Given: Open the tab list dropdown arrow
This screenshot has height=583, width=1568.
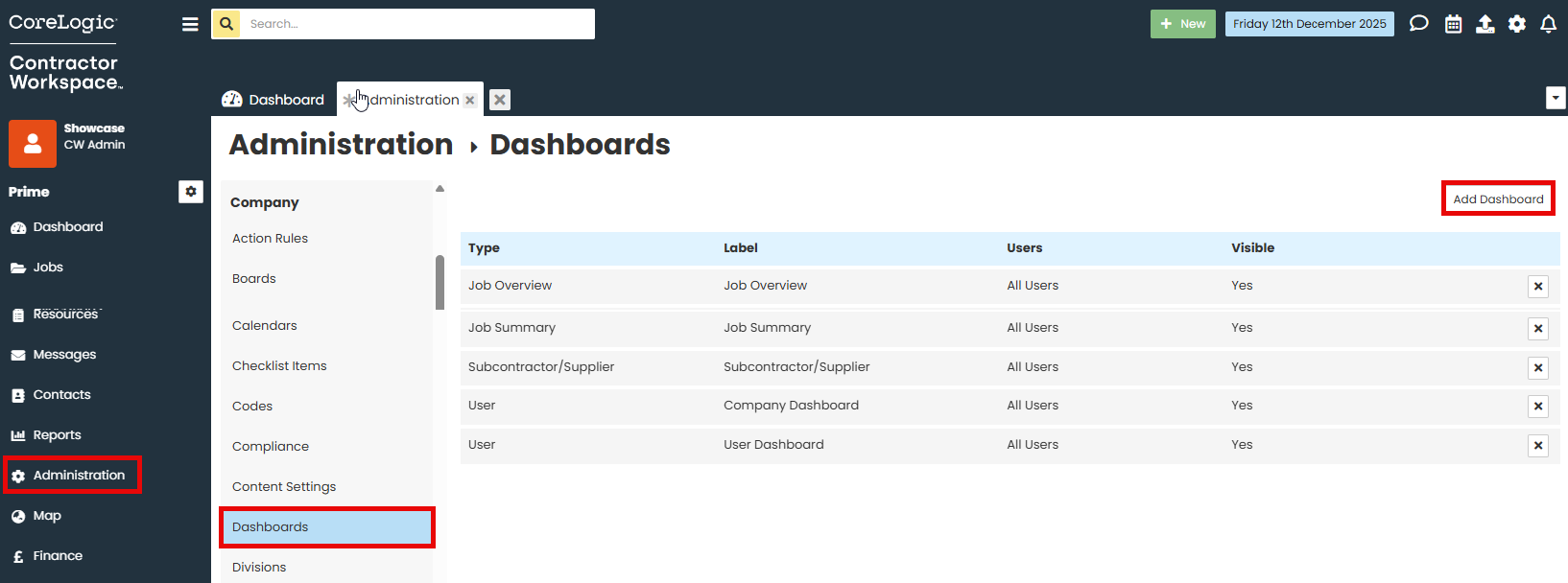Looking at the screenshot, I should [x=1556, y=98].
